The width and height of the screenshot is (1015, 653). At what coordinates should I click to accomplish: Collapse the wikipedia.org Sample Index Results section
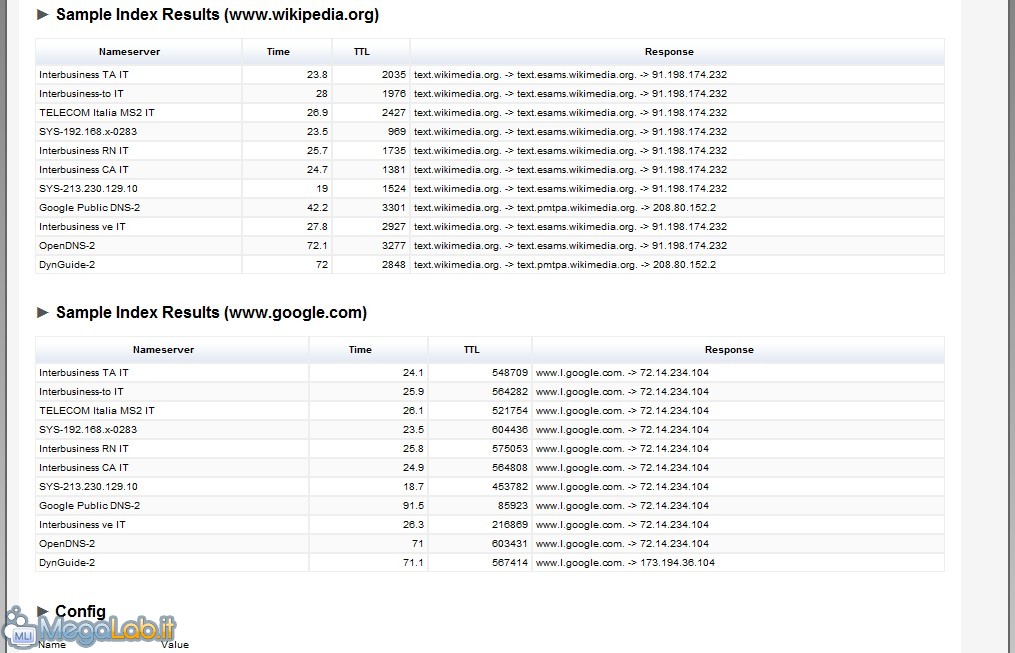tap(43, 14)
